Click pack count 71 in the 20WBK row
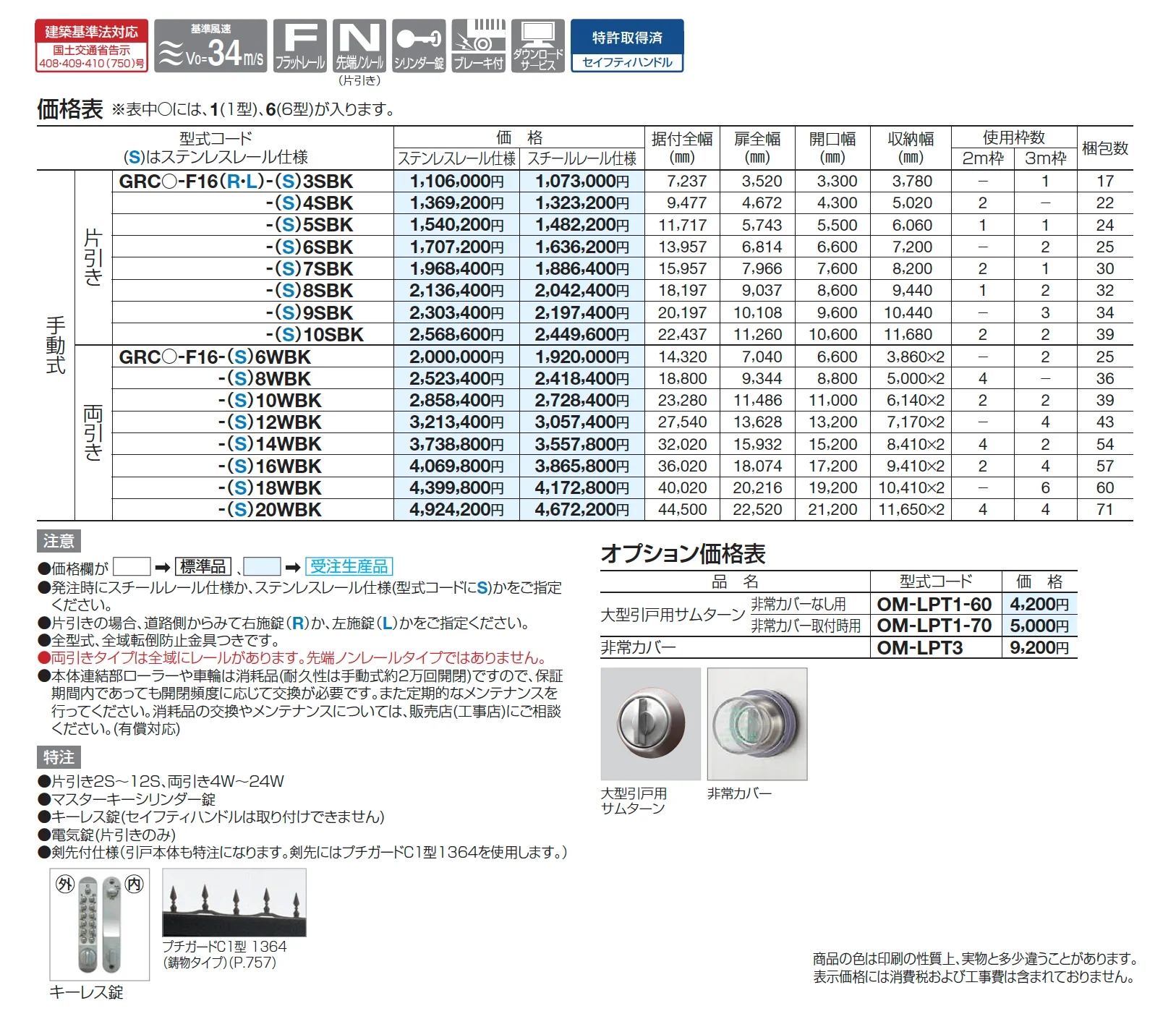 click(x=1104, y=510)
